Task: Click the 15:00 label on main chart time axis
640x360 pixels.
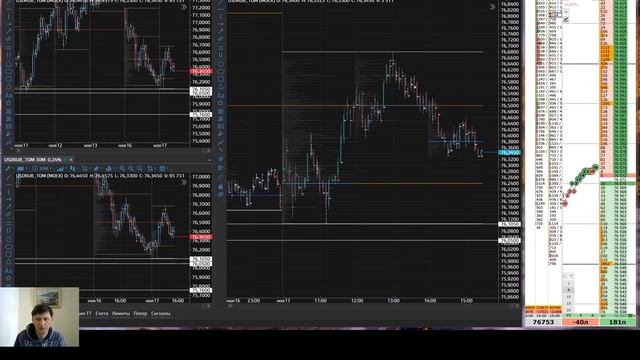Action: (x=467, y=300)
